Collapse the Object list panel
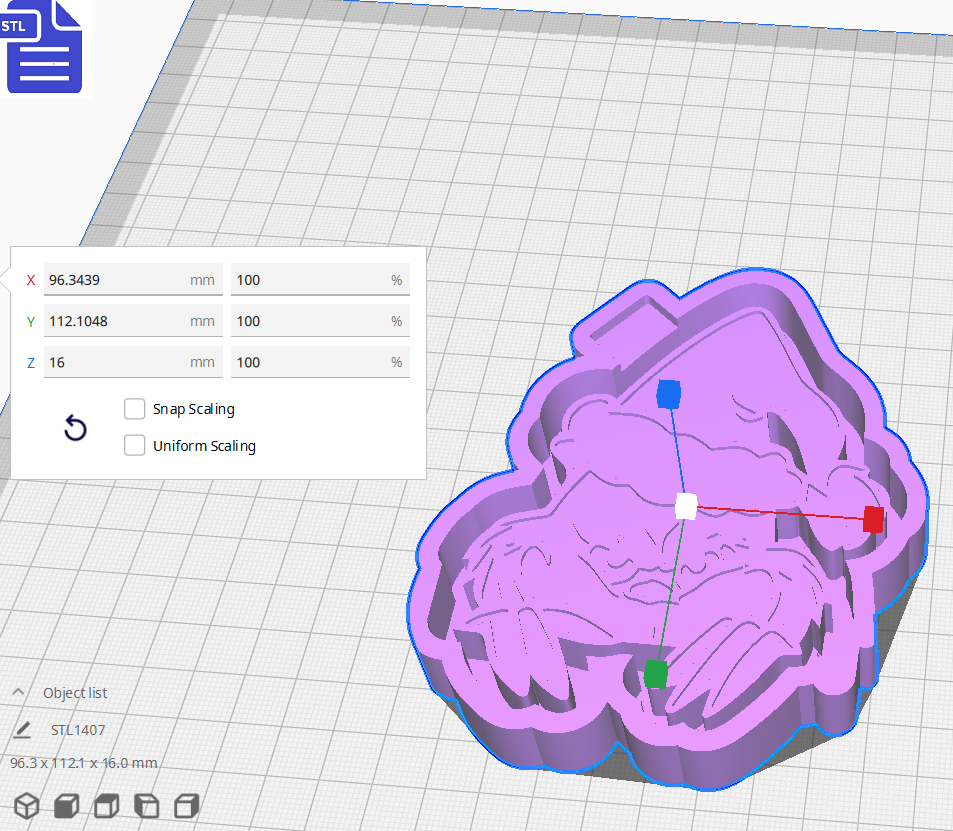The width and height of the screenshot is (953, 831). pyautogui.click(x=19, y=691)
